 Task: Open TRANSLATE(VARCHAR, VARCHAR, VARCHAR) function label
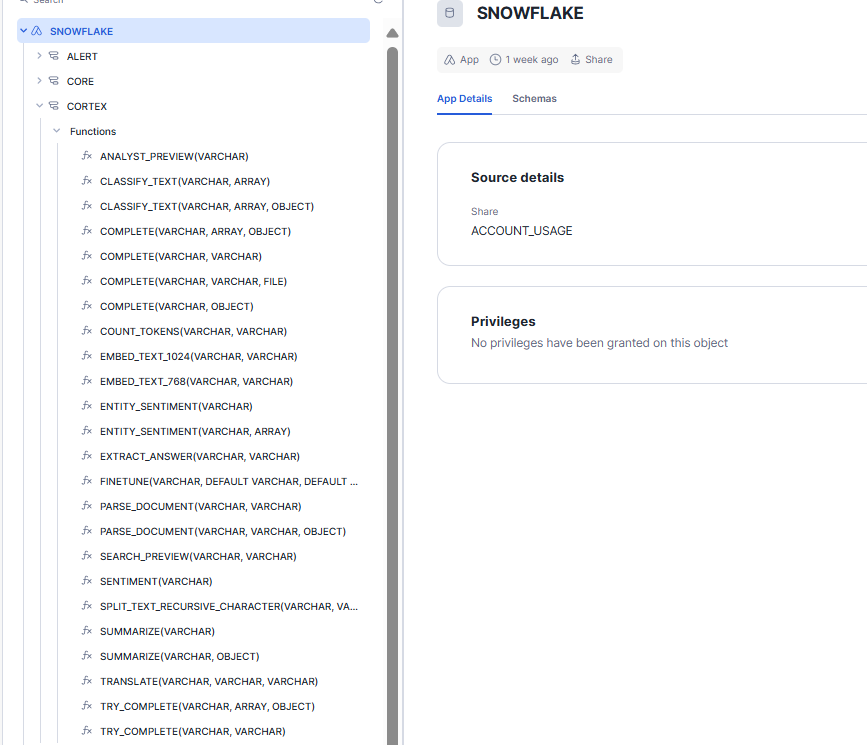coord(209,681)
